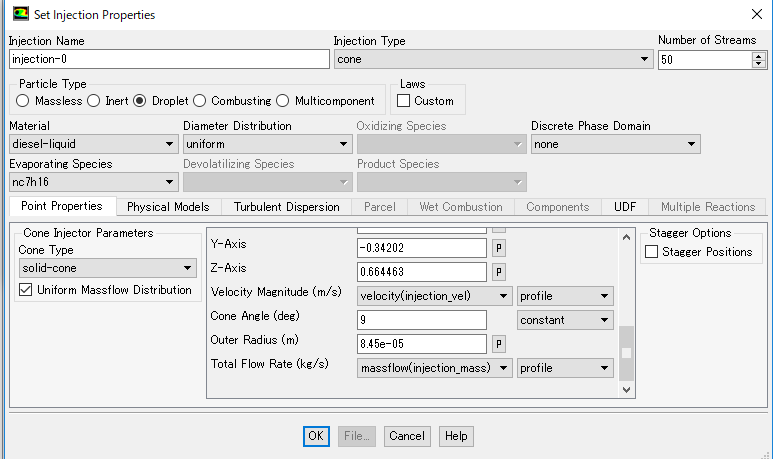
Task: Select the Inert particle type
Action: pyautogui.click(x=94, y=101)
